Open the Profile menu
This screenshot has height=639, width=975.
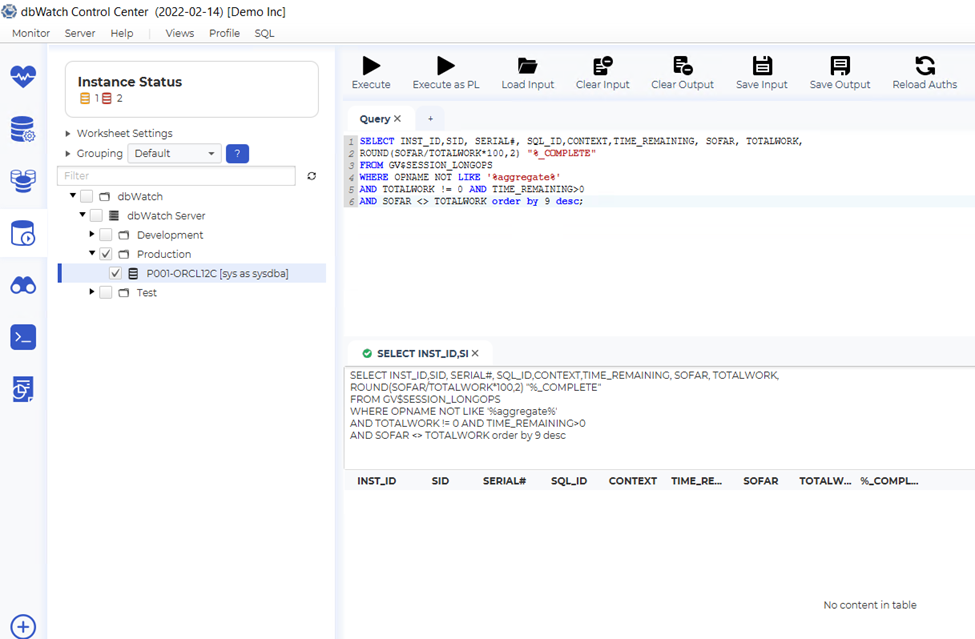click(224, 33)
